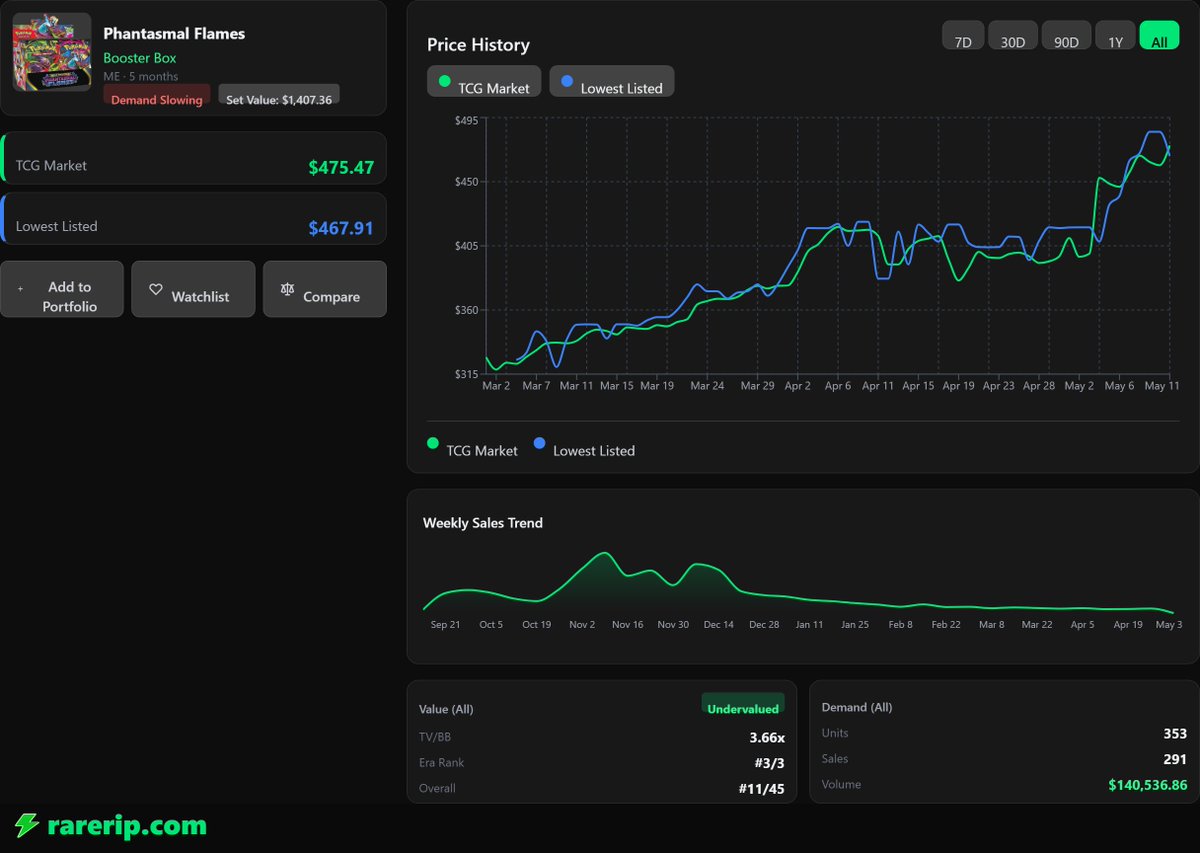This screenshot has height=853, width=1200.
Task: Click the blue dot in Lowest Listed button
Action: point(567,81)
